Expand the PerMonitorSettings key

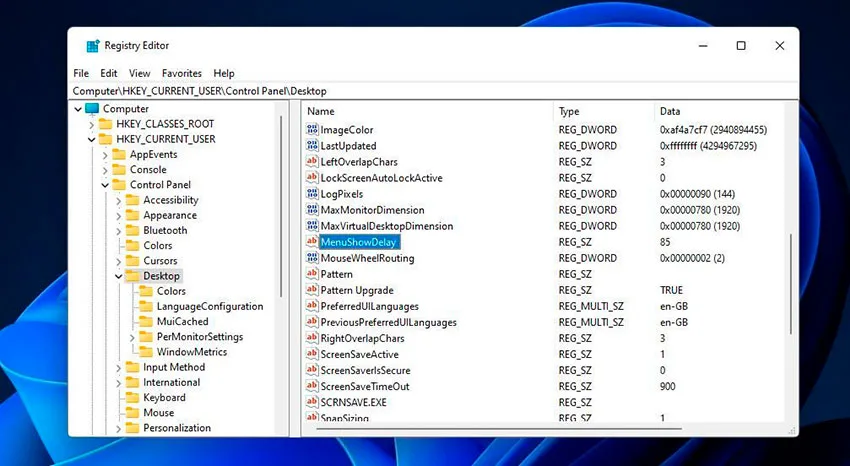(132, 337)
